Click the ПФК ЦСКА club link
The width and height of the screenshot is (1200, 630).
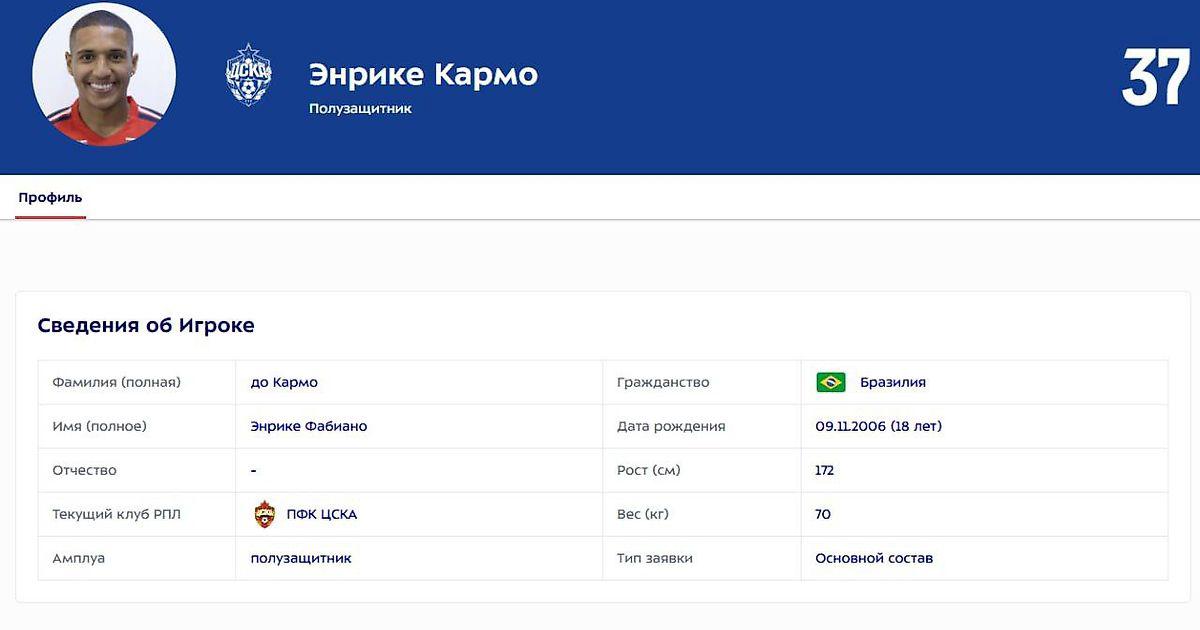(321, 514)
